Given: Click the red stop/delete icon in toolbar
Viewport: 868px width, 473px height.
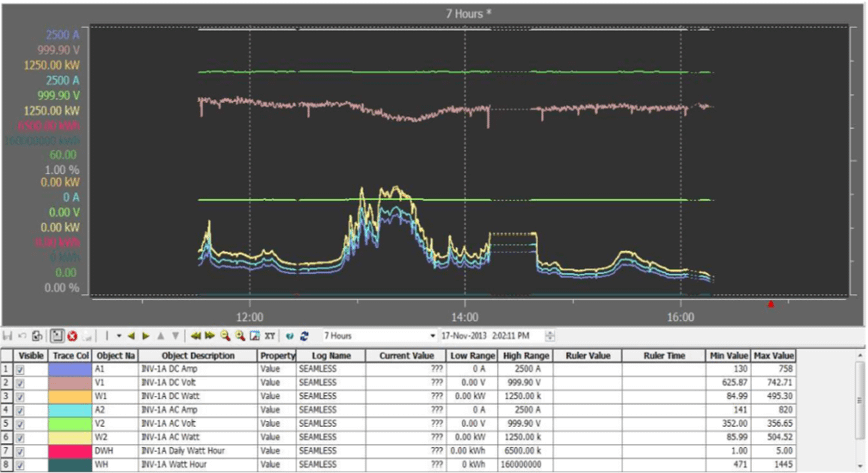Looking at the screenshot, I should click(72, 336).
